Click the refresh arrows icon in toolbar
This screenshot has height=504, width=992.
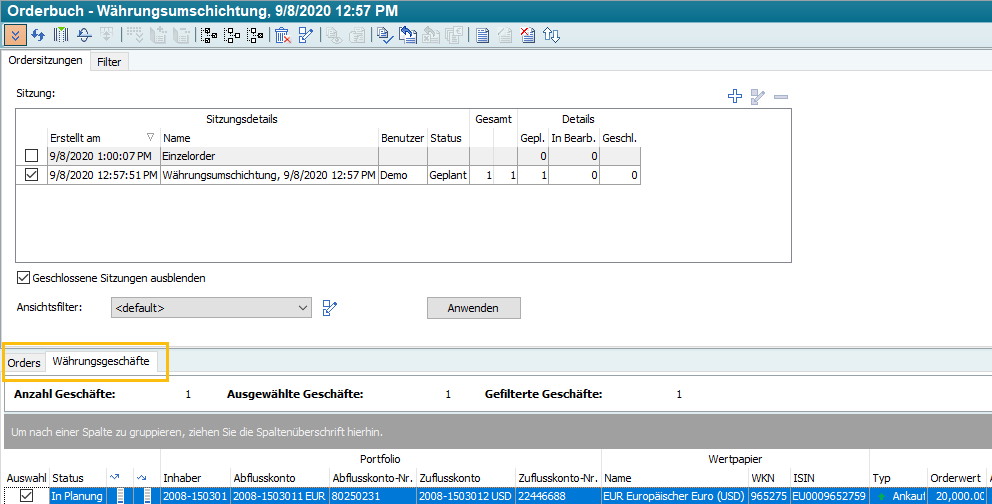38,35
